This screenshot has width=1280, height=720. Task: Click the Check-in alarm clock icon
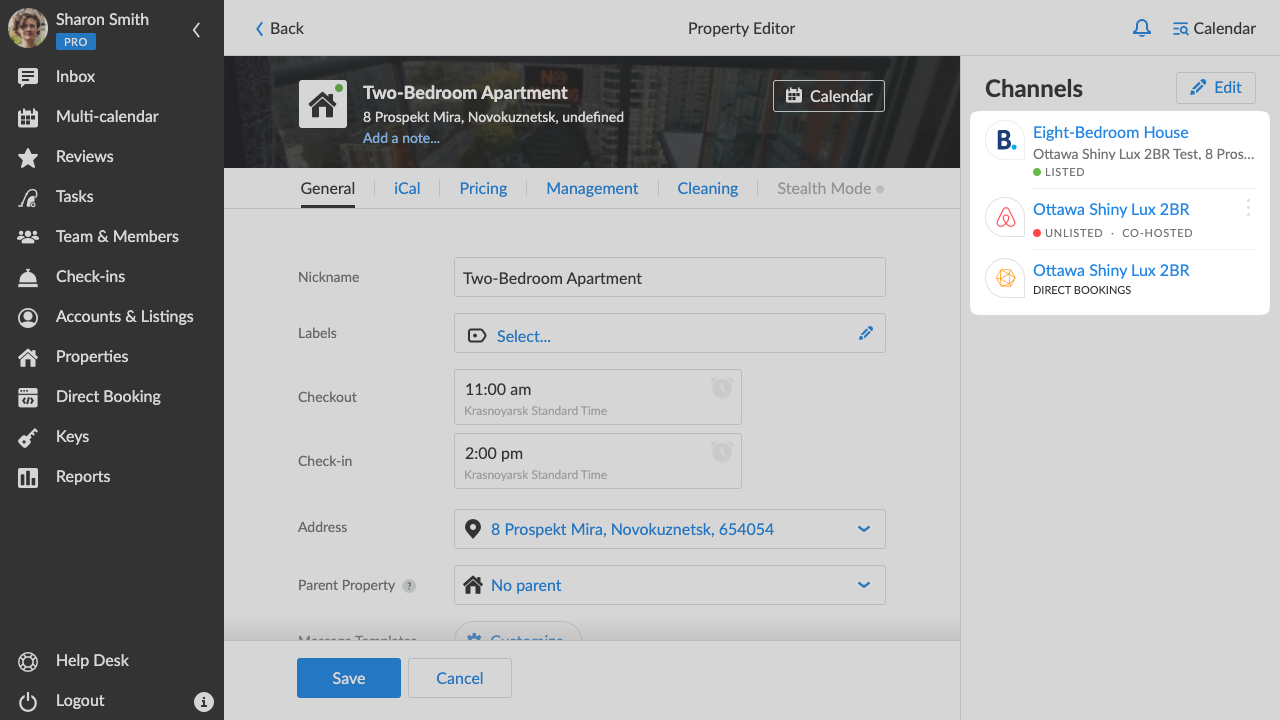[722, 451]
